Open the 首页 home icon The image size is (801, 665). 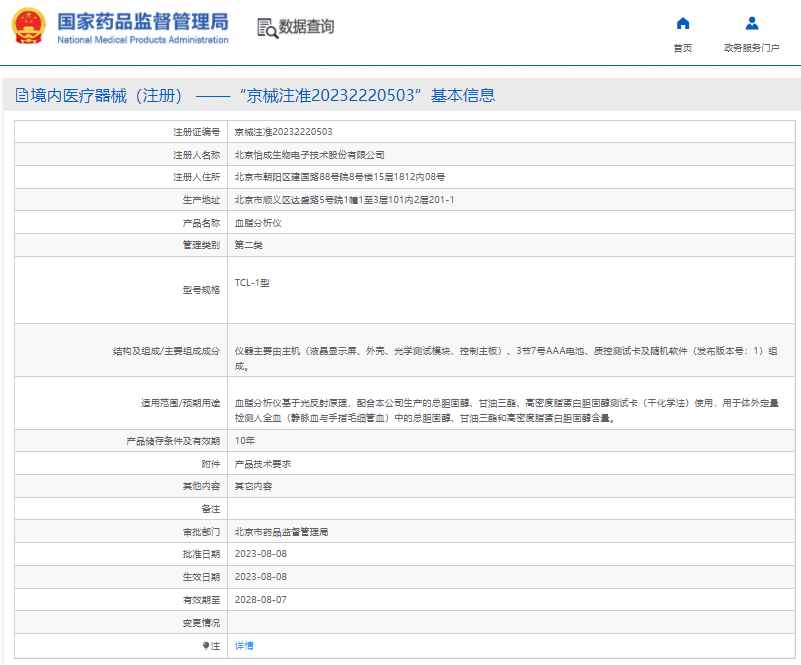683,23
